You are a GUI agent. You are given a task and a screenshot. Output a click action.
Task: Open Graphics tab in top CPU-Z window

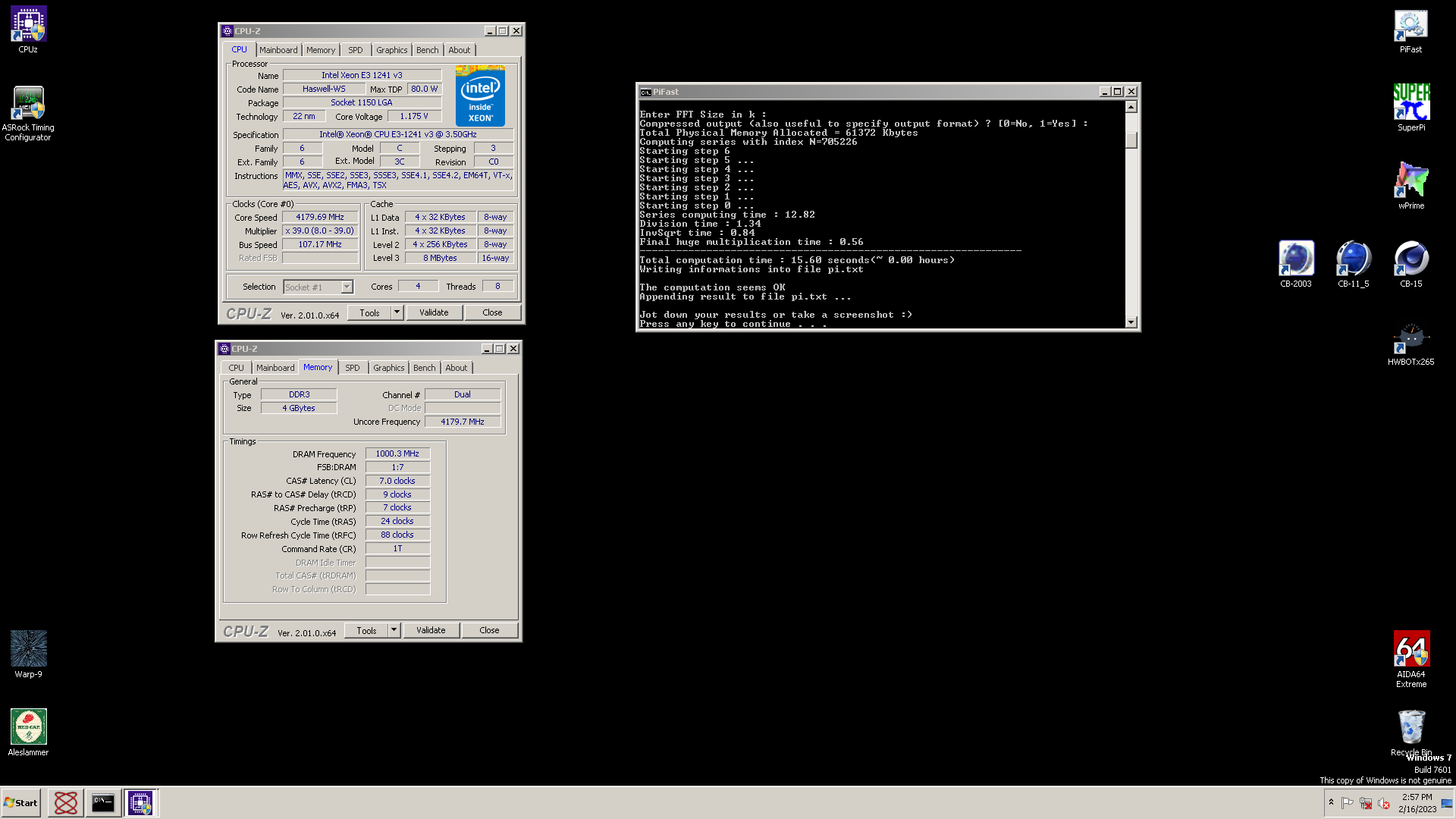[392, 50]
